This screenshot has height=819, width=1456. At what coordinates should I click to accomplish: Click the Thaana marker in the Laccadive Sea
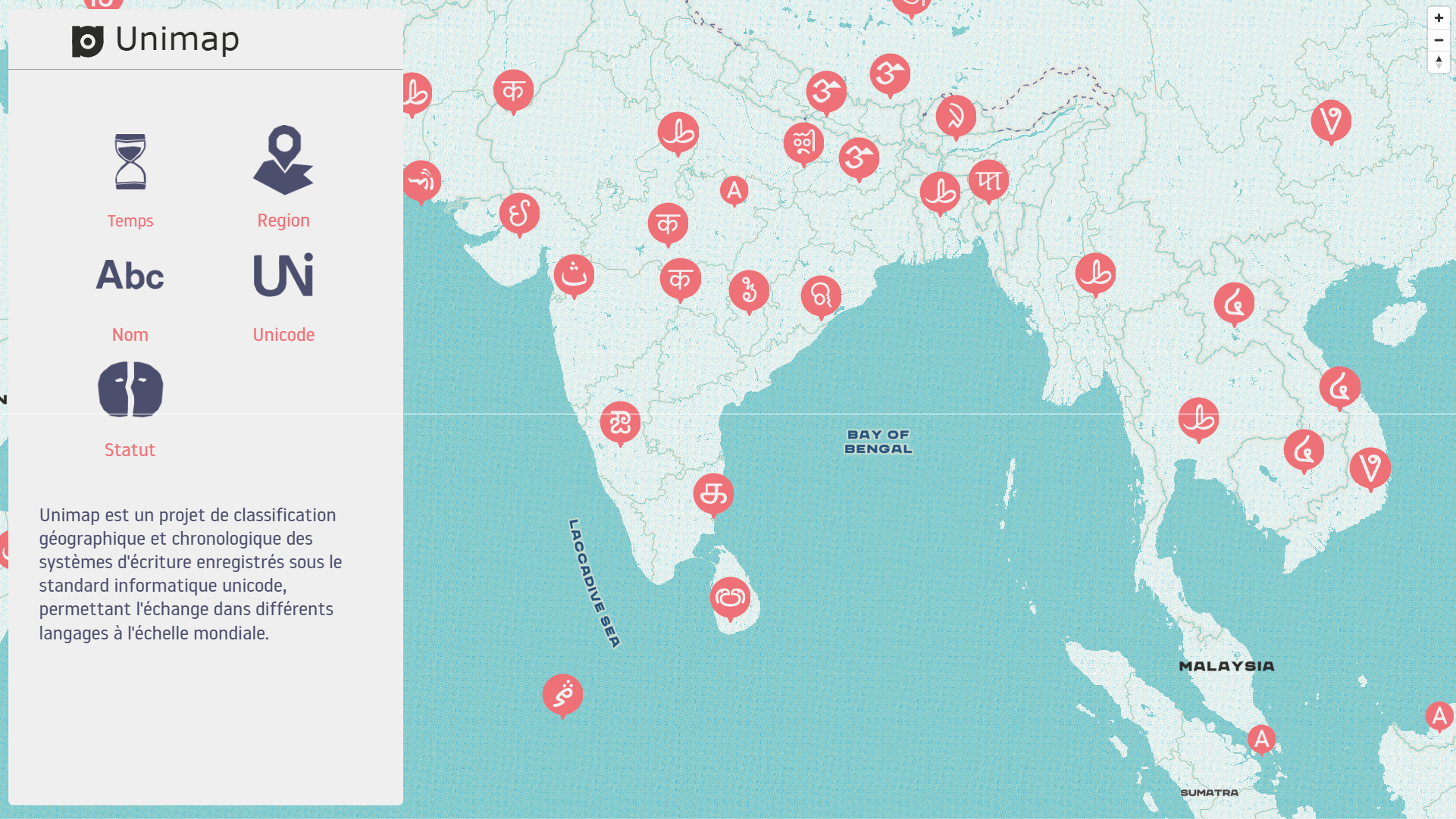tap(562, 693)
